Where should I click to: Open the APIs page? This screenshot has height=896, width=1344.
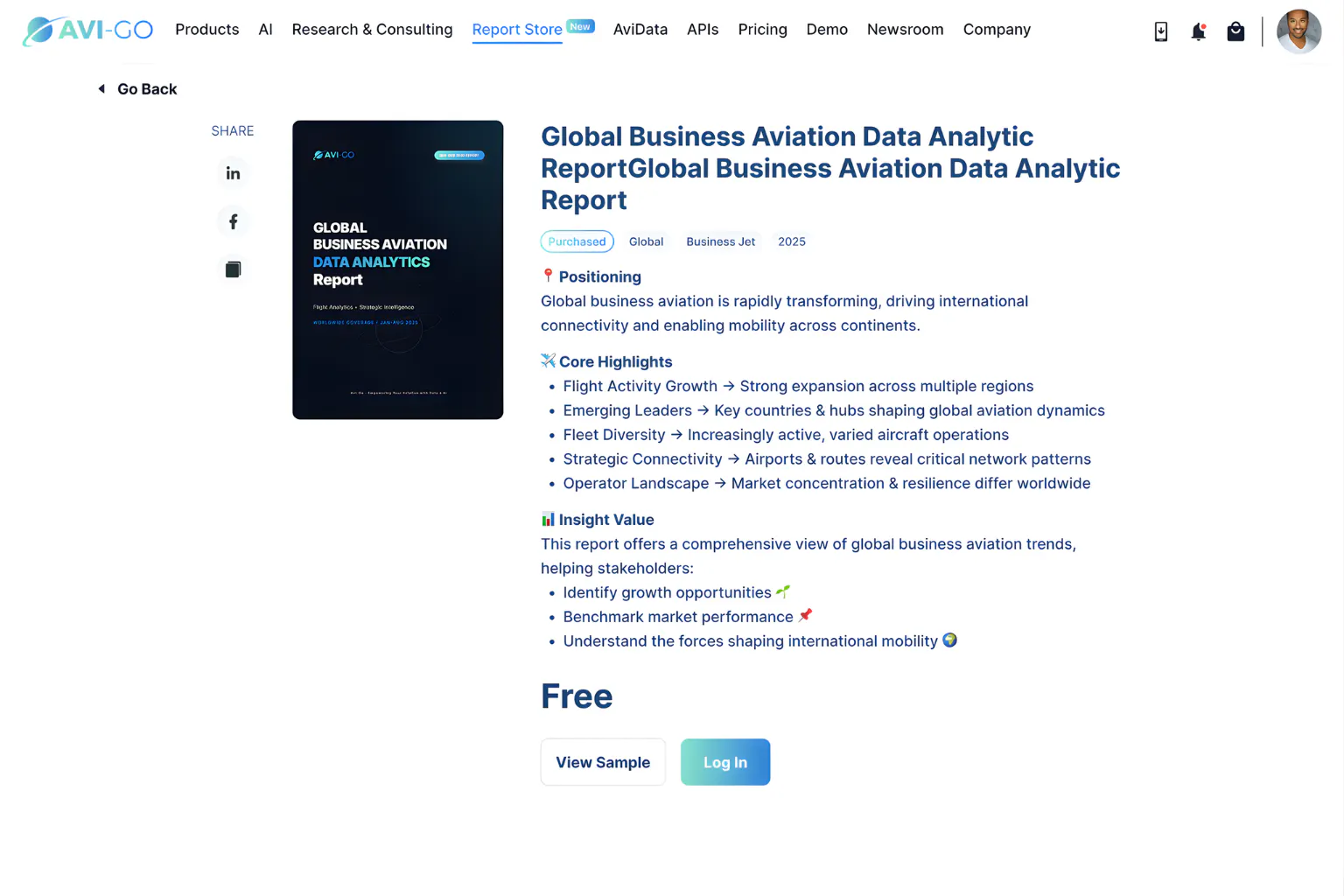pyautogui.click(x=703, y=30)
